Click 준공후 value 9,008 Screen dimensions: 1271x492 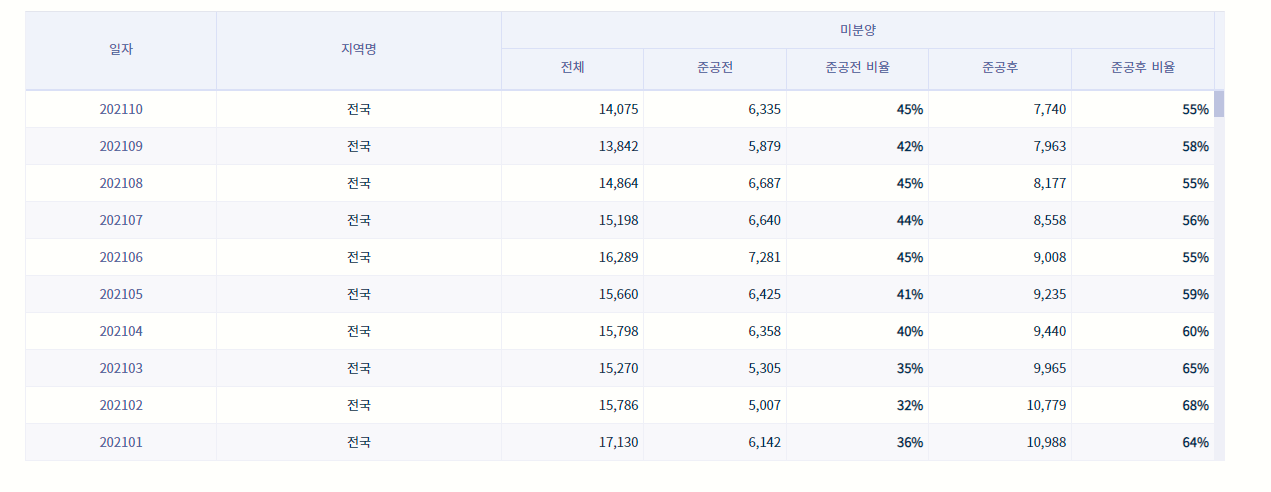coord(1050,257)
